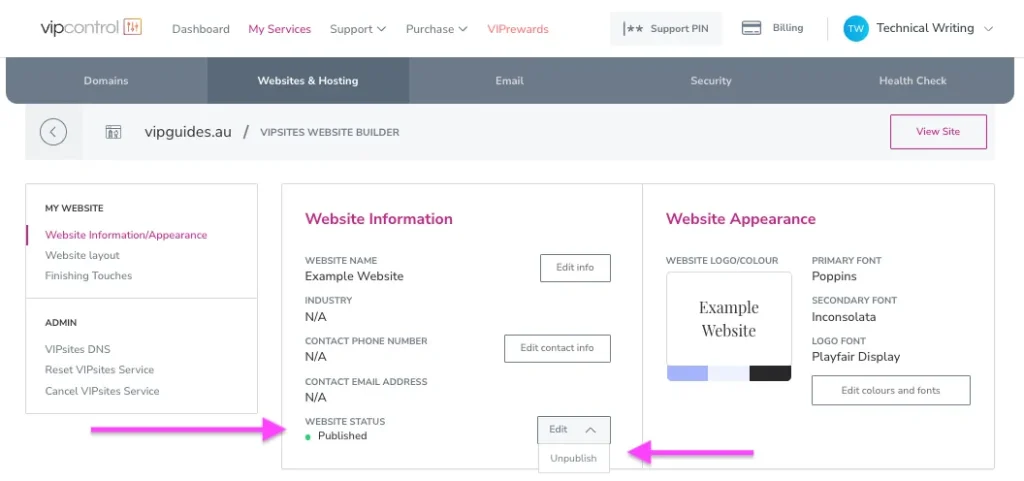1024x481 pixels.
Task: Click the VIPSITES WEBSITE BUILDER breadcrumb text
Action: click(x=330, y=132)
